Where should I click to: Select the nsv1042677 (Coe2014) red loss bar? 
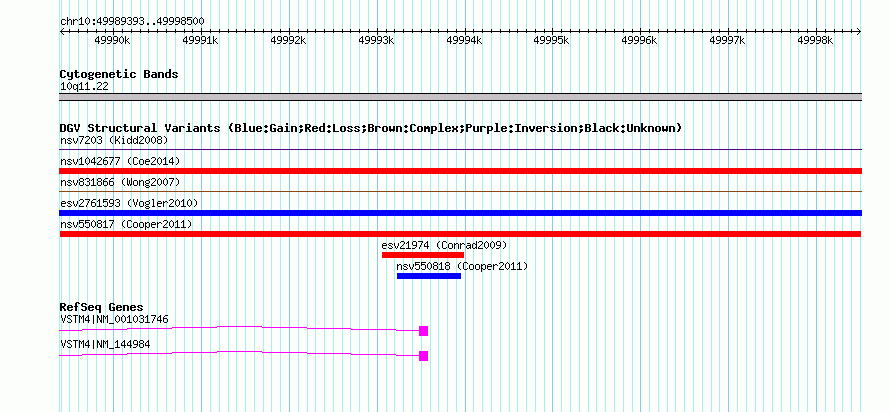tap(460, 171)
